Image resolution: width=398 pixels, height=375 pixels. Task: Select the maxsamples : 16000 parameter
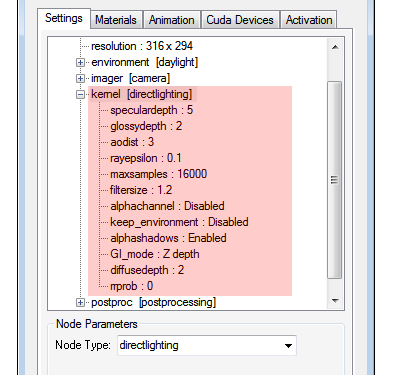pyautogui.click(x=159, y=174)
